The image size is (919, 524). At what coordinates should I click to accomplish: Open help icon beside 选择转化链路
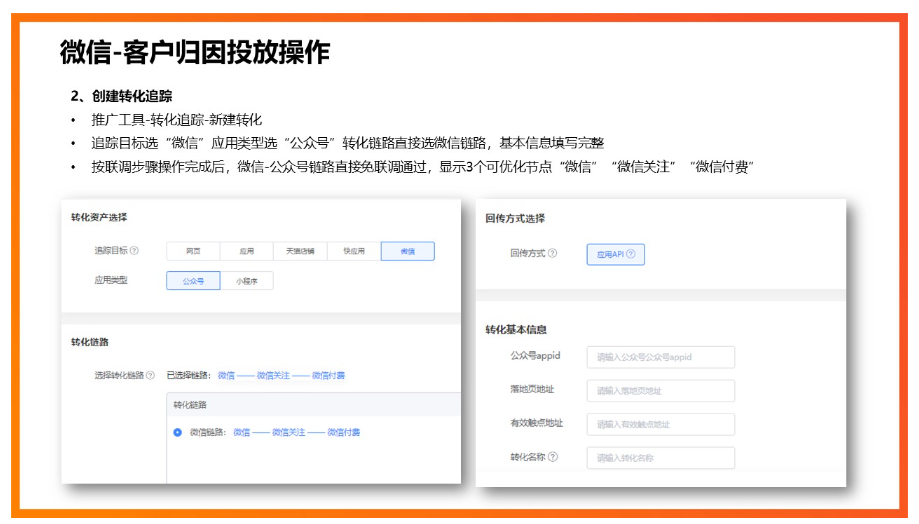pyautogui.click(x=151, y=375)
